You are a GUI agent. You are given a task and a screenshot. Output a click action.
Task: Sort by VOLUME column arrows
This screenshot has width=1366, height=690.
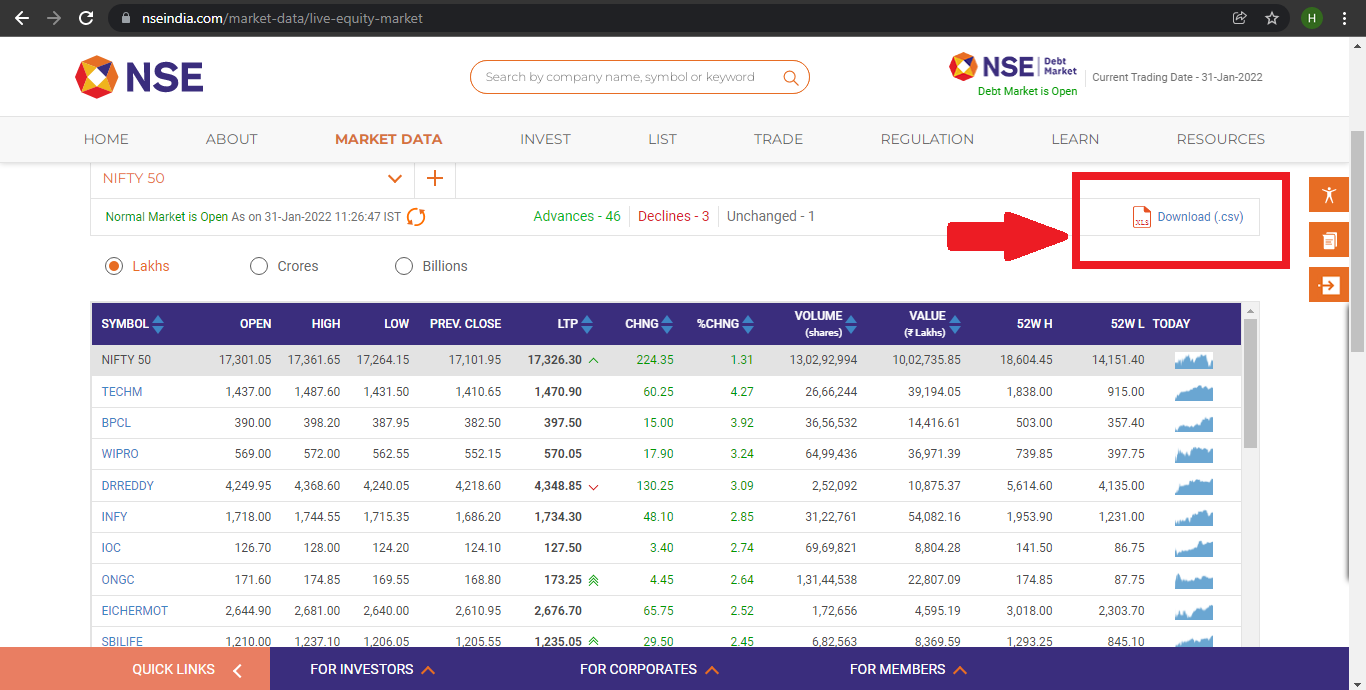point(851,324)
